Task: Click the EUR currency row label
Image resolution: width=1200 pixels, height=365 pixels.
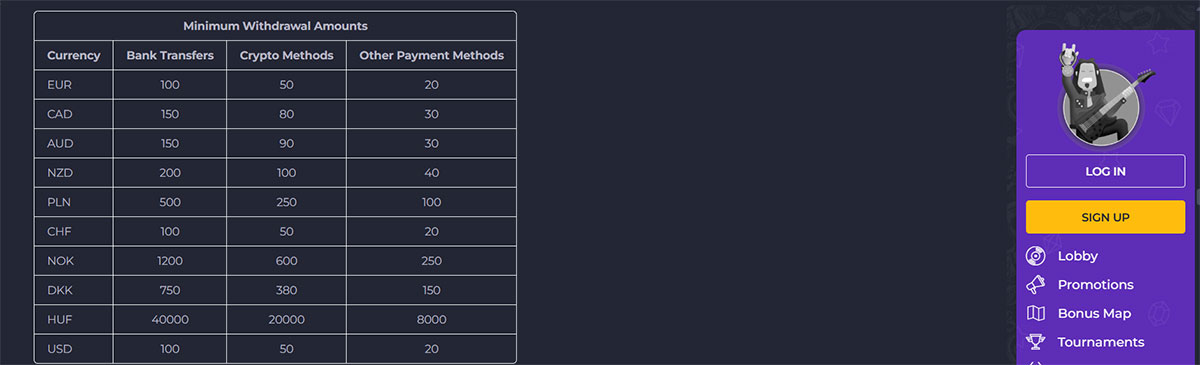Action: pos(58,85)
